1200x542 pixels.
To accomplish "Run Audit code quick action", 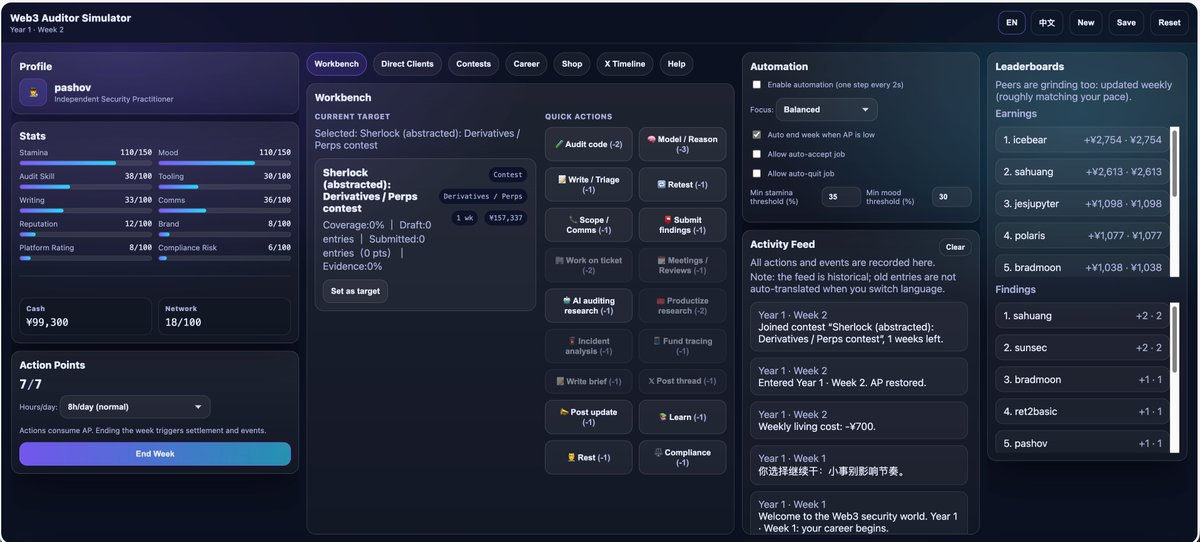I will [x=588, y=144].
